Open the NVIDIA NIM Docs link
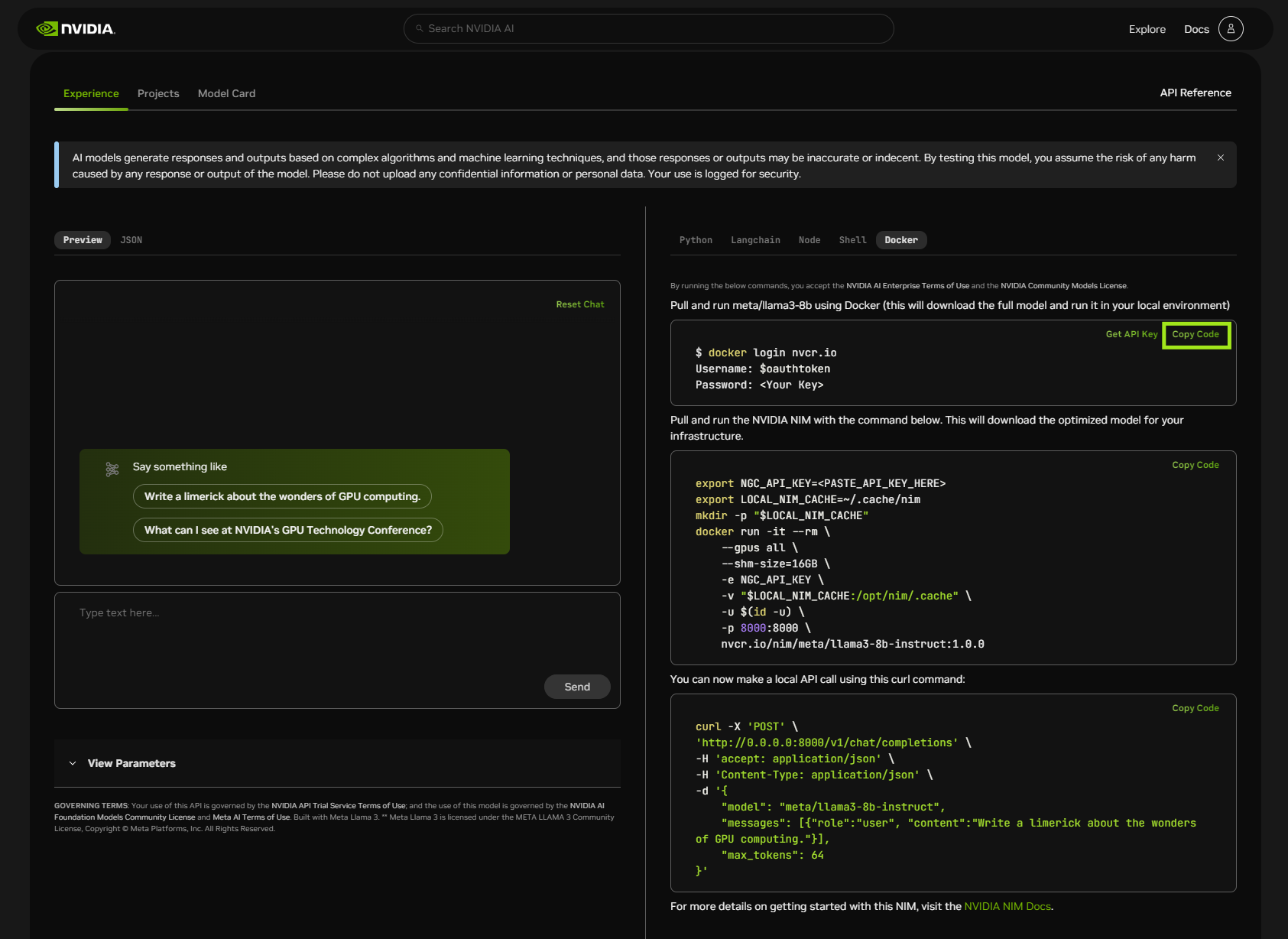Image resolution: width=1288 pixels, height=939 pixels. (x=1007, y=906)
